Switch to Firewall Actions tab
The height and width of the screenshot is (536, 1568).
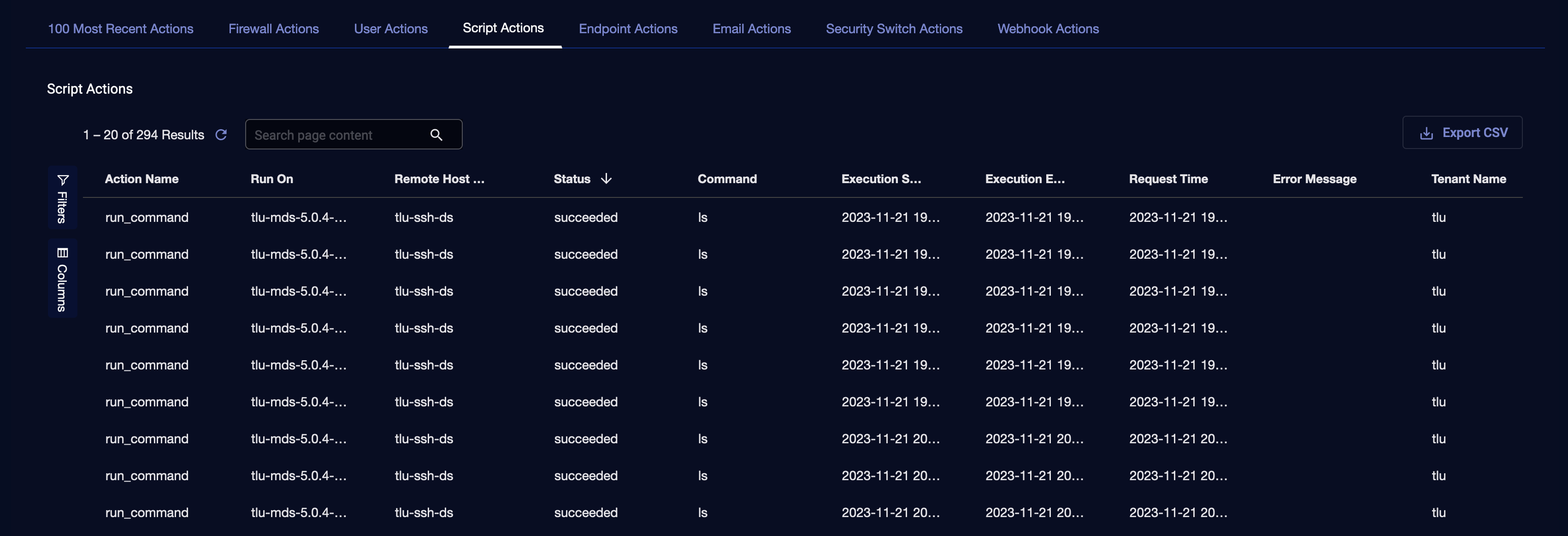(x=273, y=29)
